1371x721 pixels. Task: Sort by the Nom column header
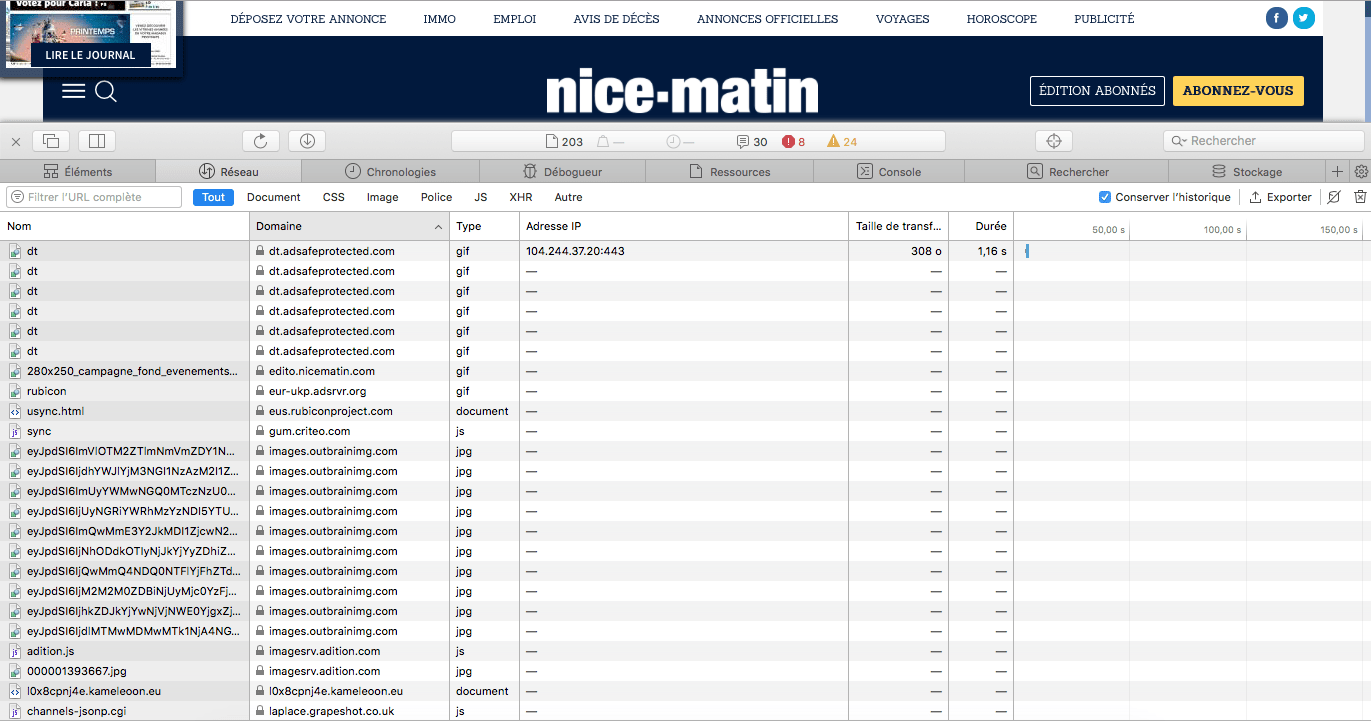pyautogui.click(x=125, y=226)
